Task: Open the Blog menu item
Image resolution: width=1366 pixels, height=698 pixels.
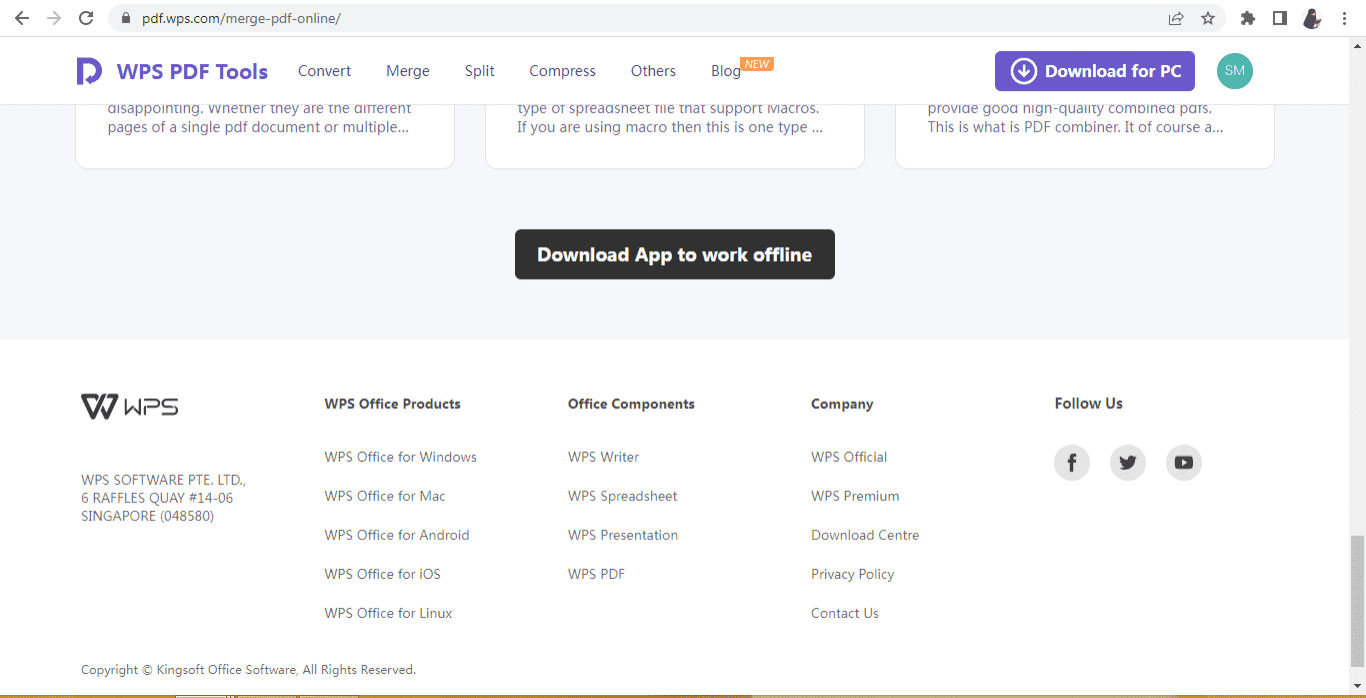Action: point(726,71)
